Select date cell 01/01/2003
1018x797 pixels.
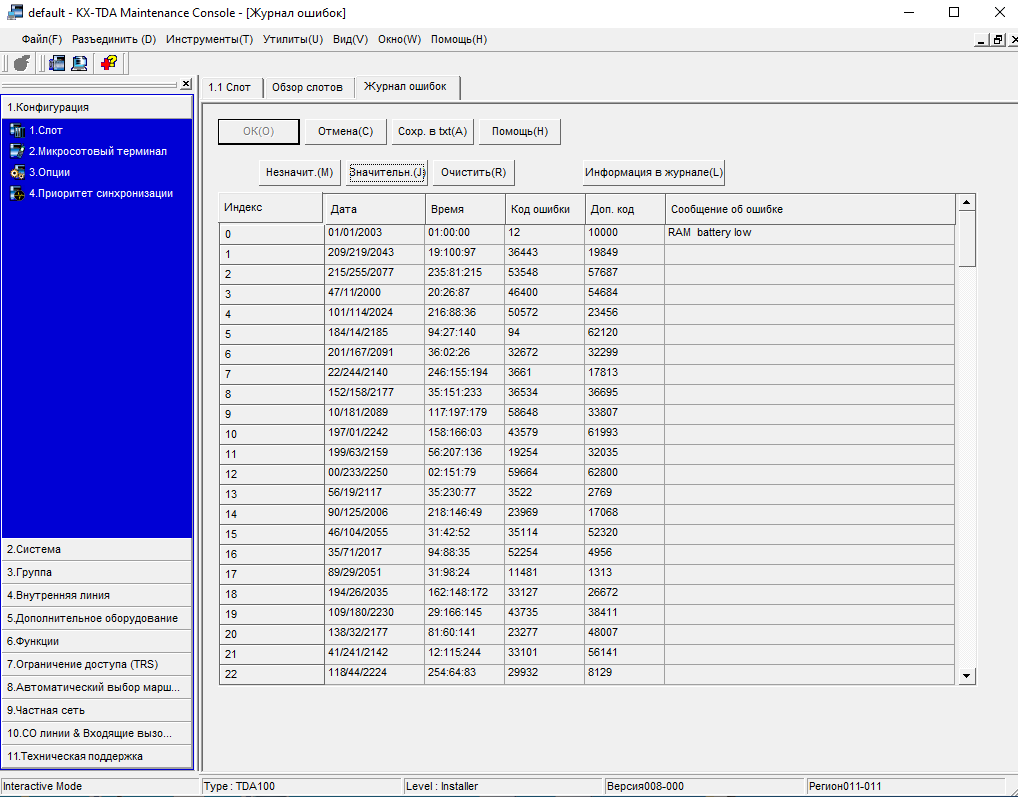tap(375, 232)
